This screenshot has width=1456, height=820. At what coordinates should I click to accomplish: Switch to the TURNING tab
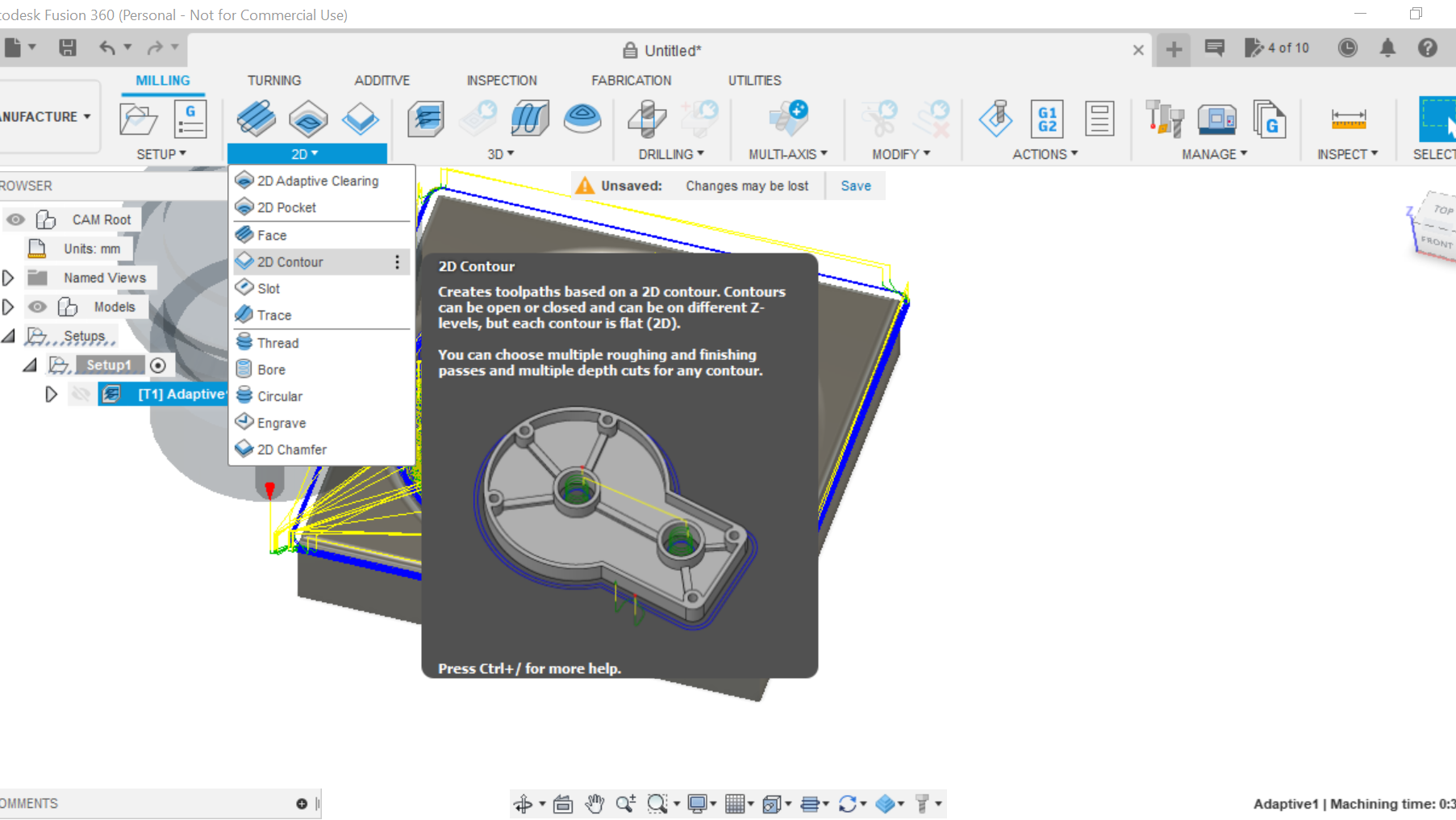click(274, 81)
